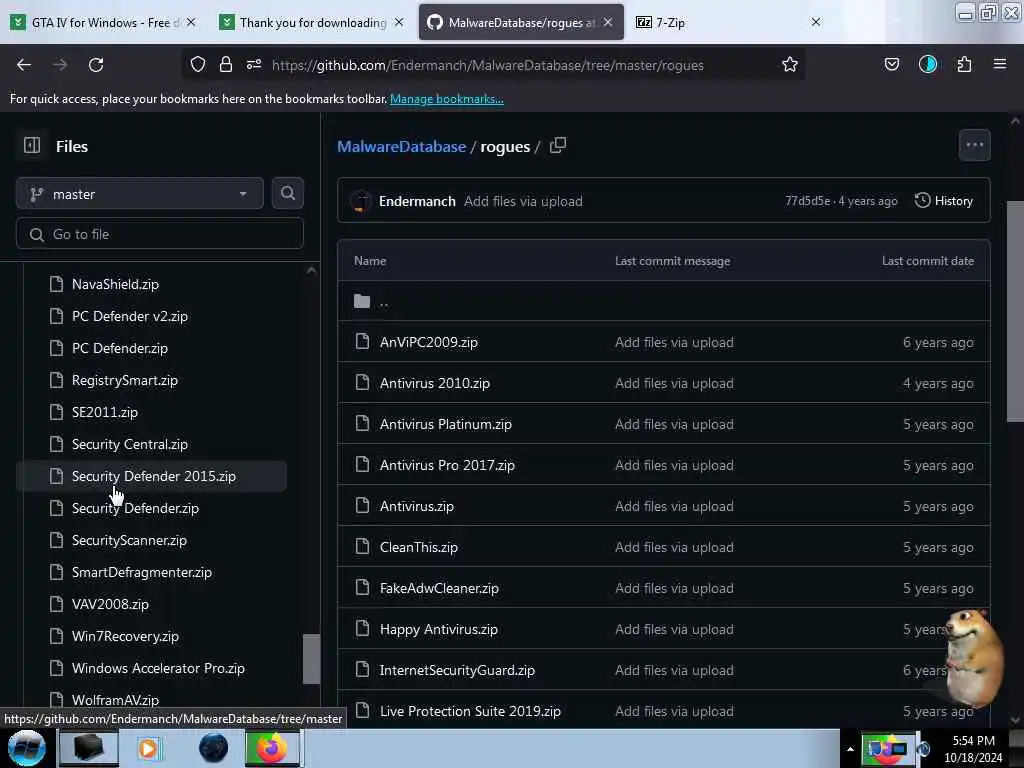The image size is (1024, 768).
Task: Switch to Thank you for downloading tab
Action: pyautogui.click(x=312, y=23)
